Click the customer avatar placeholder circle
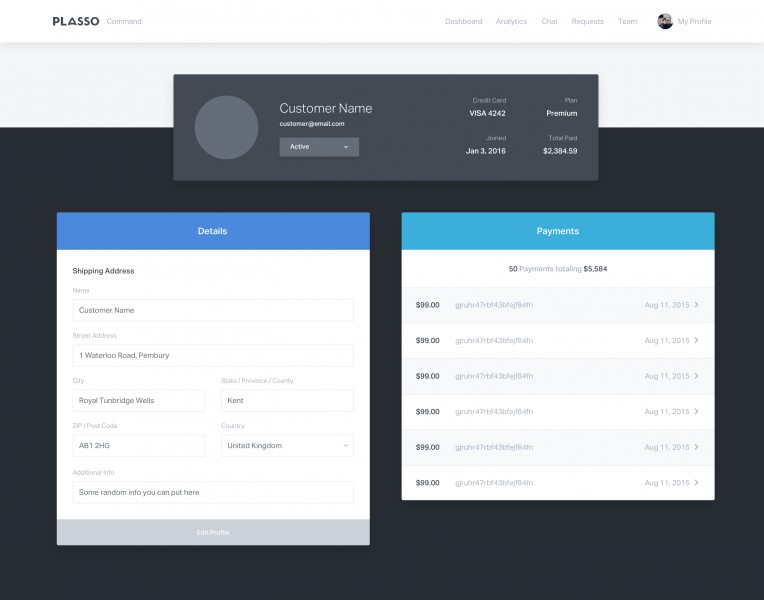 (227, 127)
